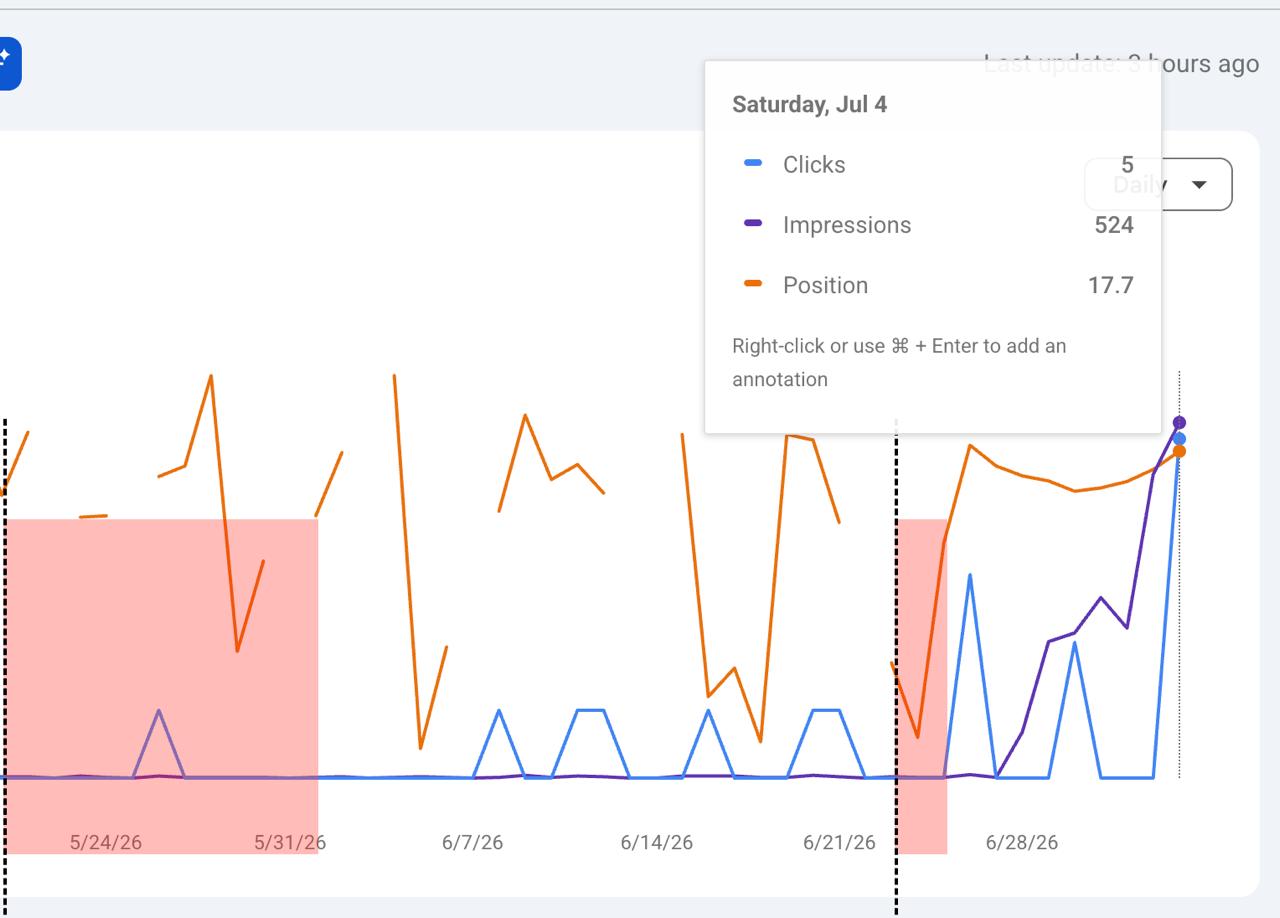Click the purple Impressions legend marker

pyautogui.click(x=753, y=223)
